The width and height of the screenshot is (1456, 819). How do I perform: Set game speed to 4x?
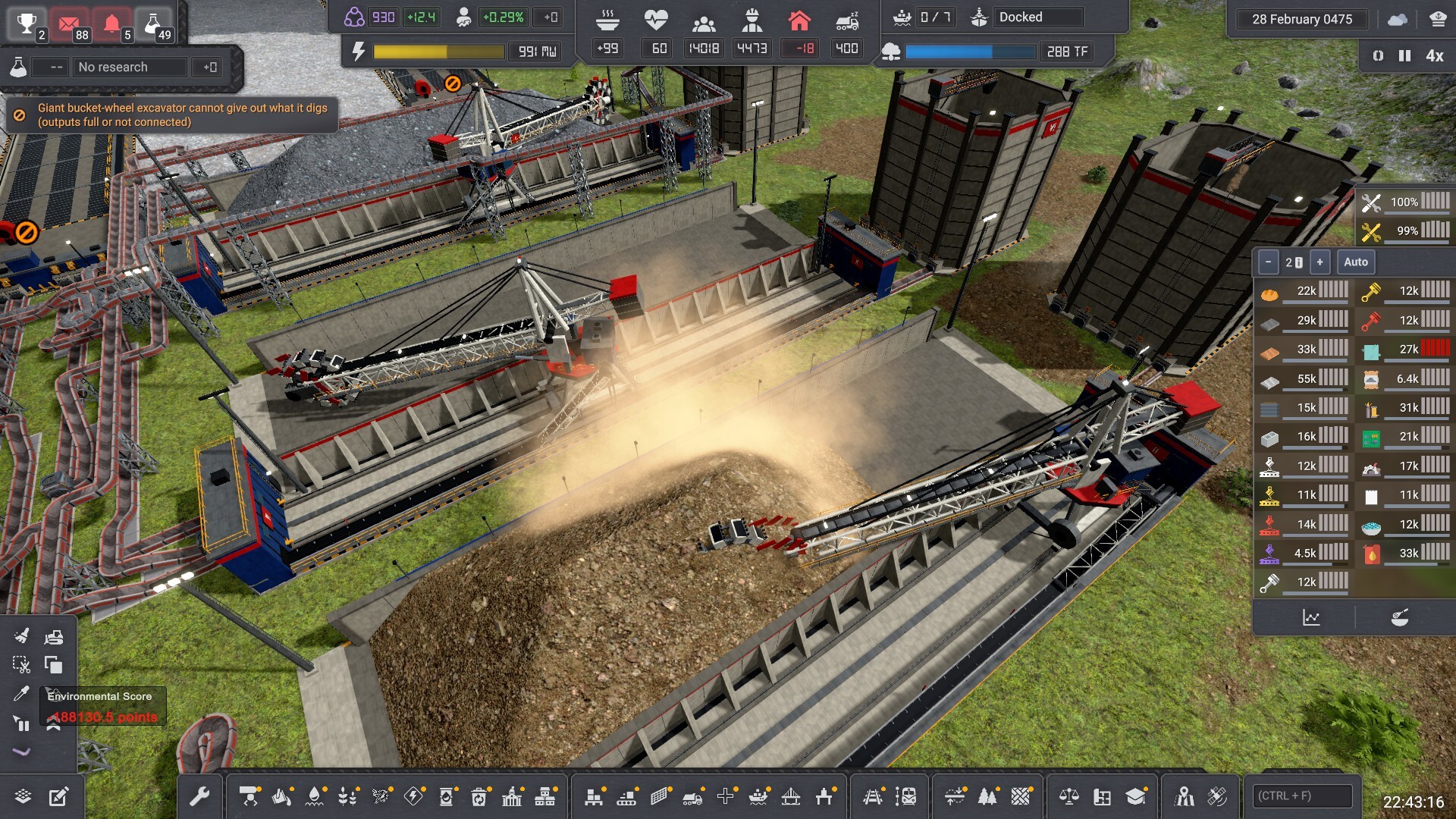click(x=1435, y=55)
